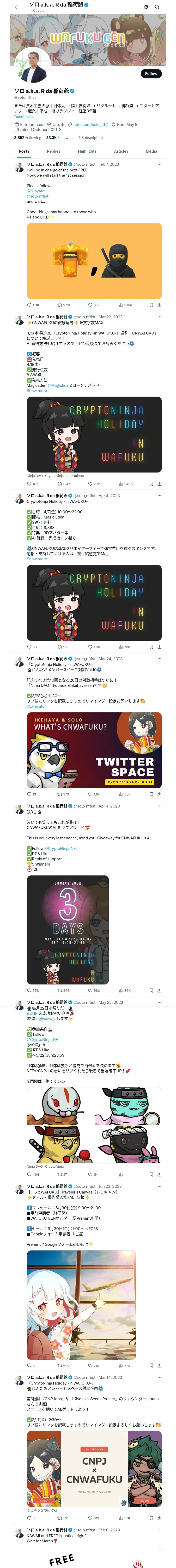Expand account info chevron beside Joined October 2021
This screenshot has height=1568, width=176.
click(x=59, y=130)
